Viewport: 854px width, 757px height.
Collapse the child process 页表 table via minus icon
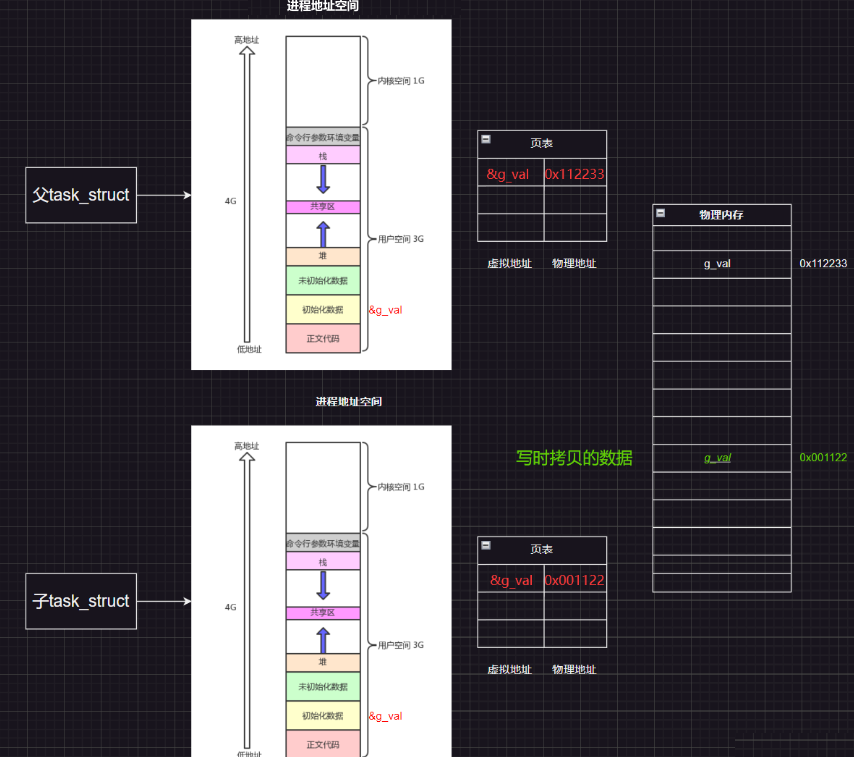click(x=486, y=545)
